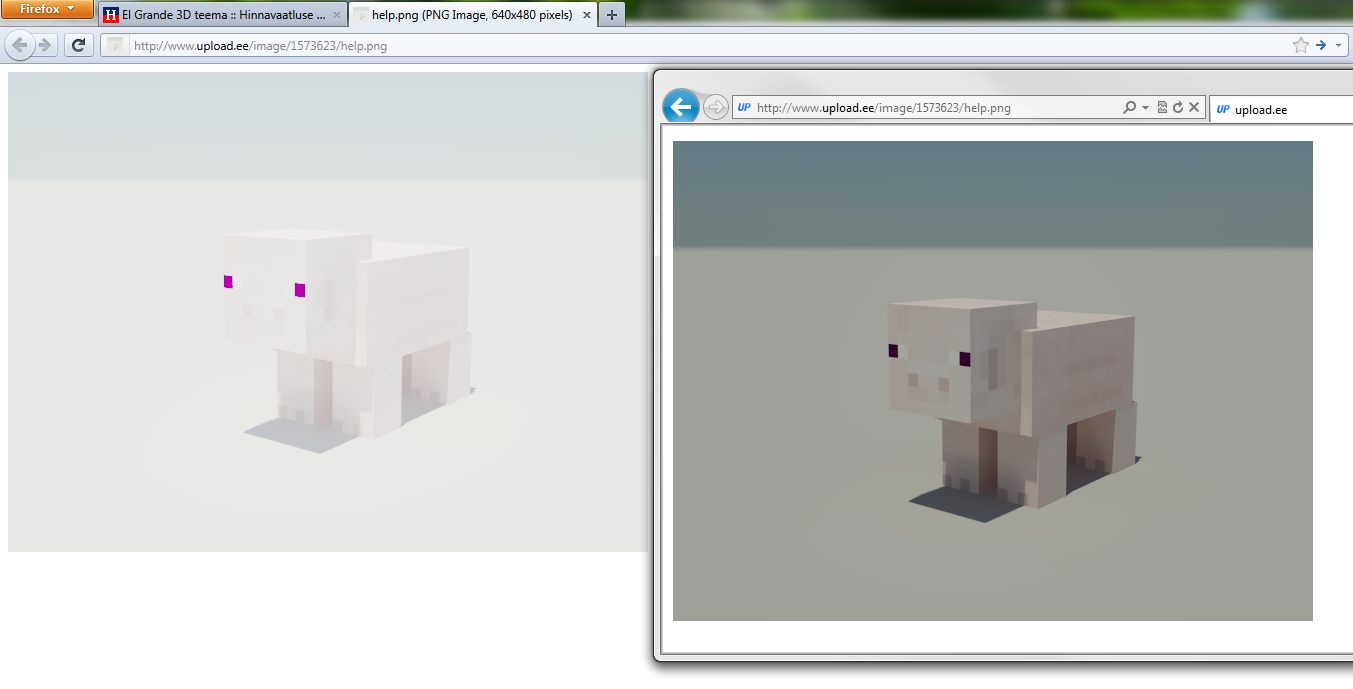Go back in the Internet Explorer window
Viewport: 1353px width, 689px height.
coord(680,107)
